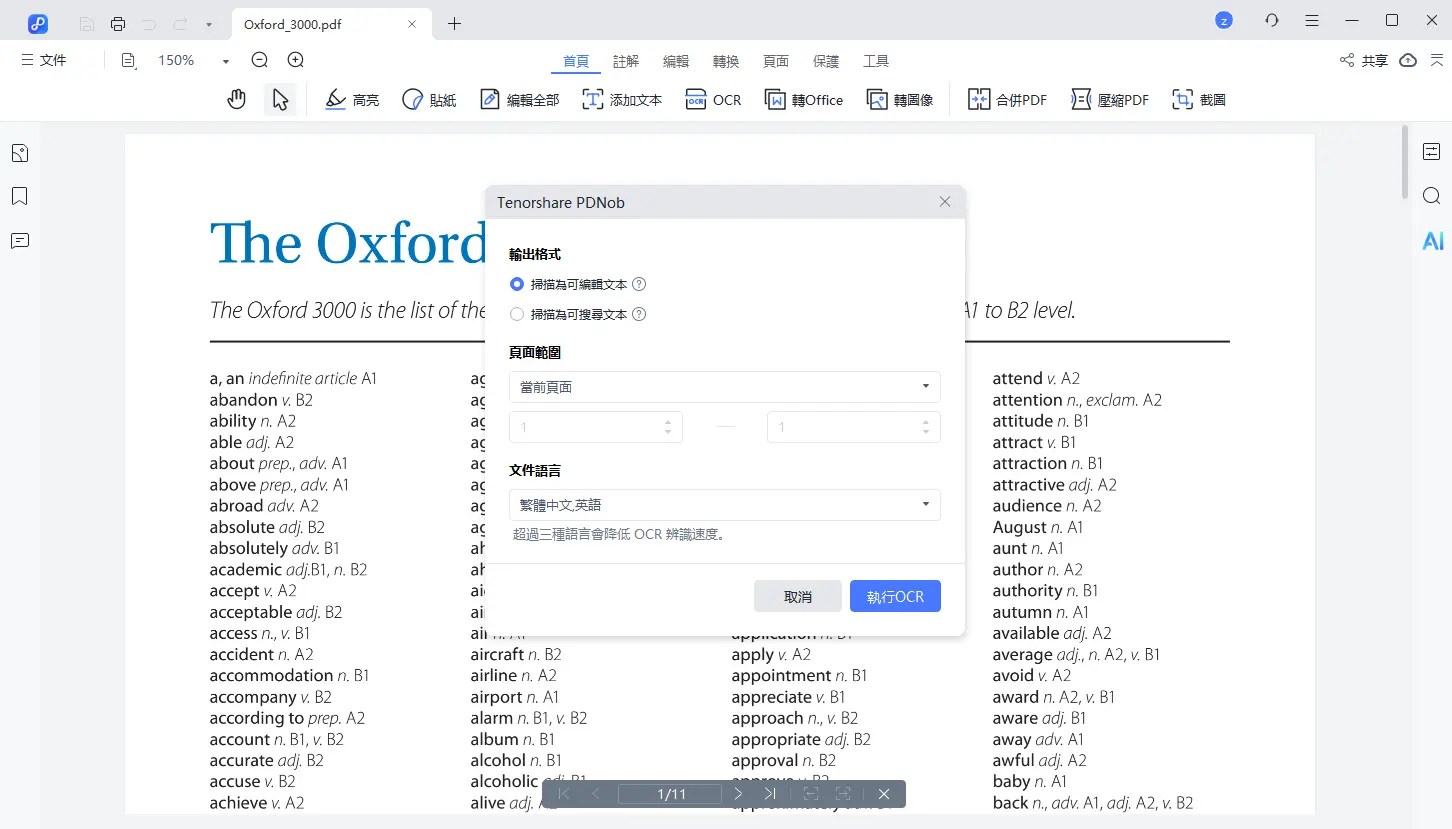Close the Tenorshare PDNob dialog
This screenshot has width=1452, height=829.
[945, 202]
